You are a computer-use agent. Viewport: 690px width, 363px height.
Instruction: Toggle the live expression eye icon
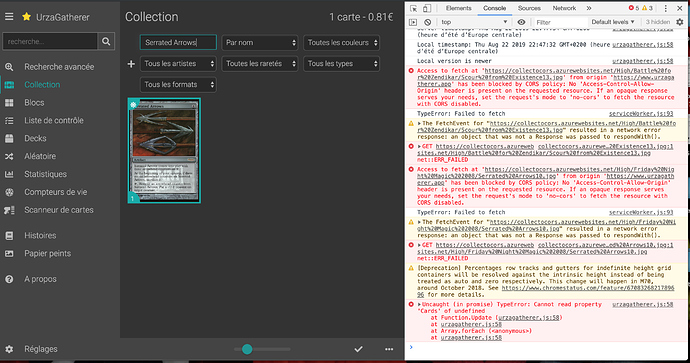point(521,22)
